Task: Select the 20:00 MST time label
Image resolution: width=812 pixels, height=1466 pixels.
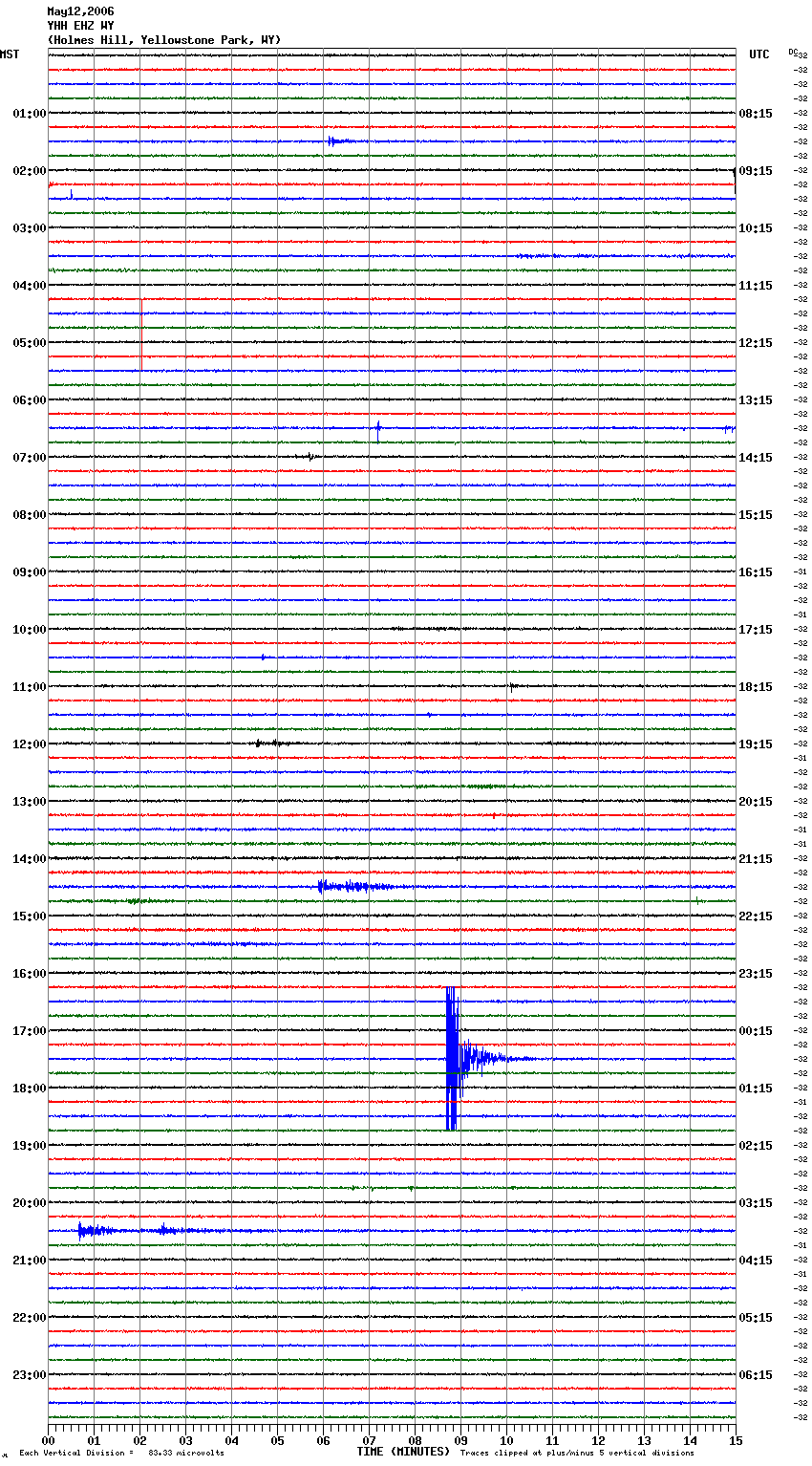Action: 30,1203
